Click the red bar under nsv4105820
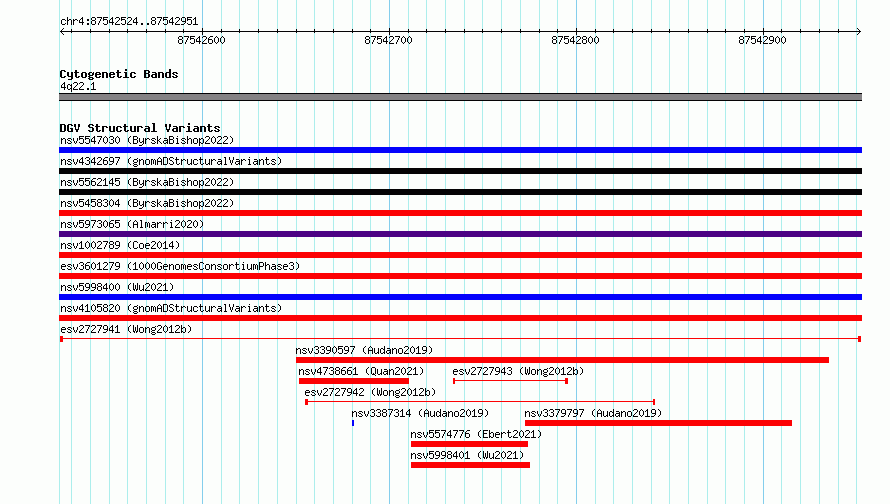 tap(460, 318)
